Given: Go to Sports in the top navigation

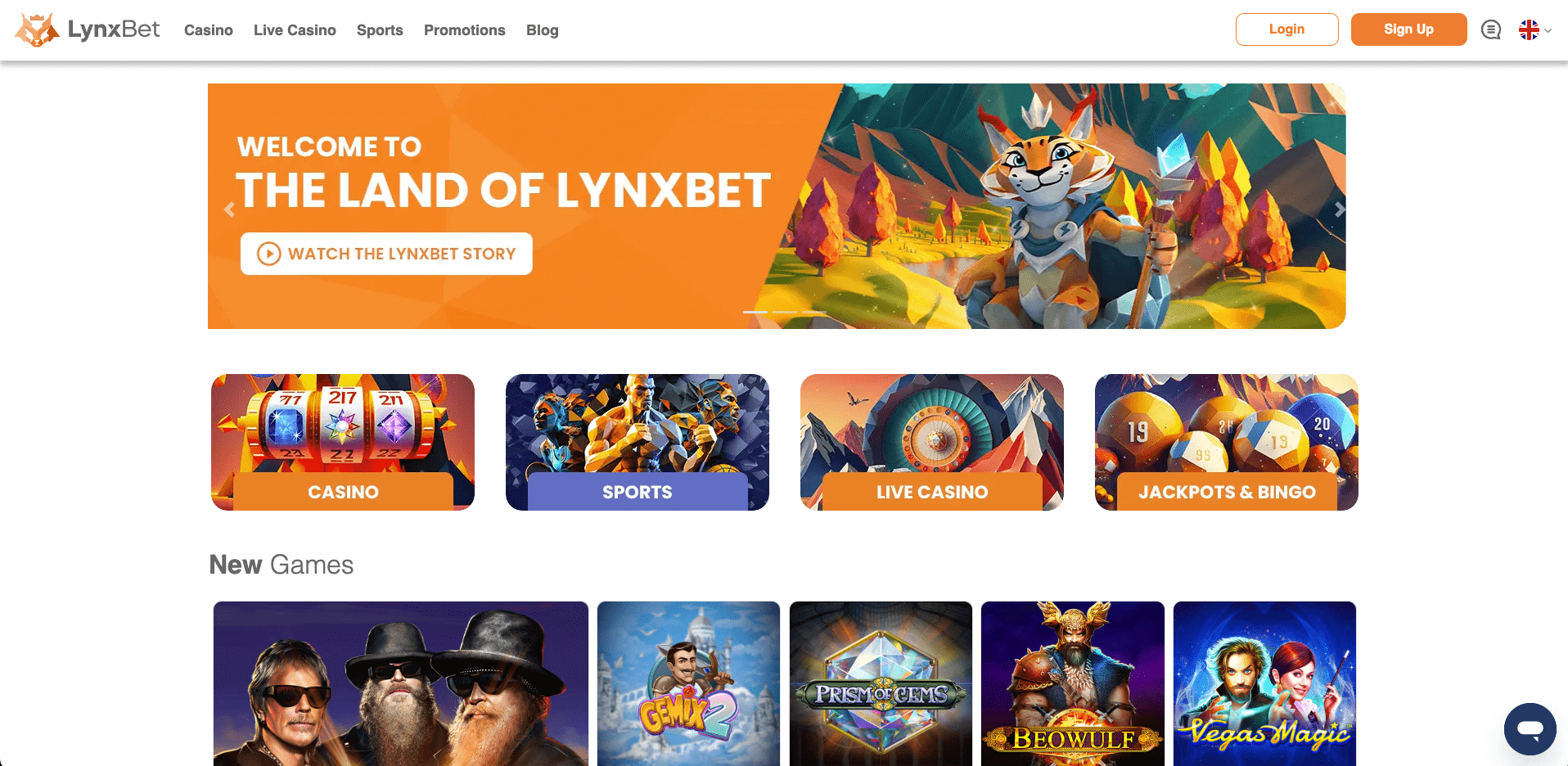Looking at the screenshot, I should (380, 30).
